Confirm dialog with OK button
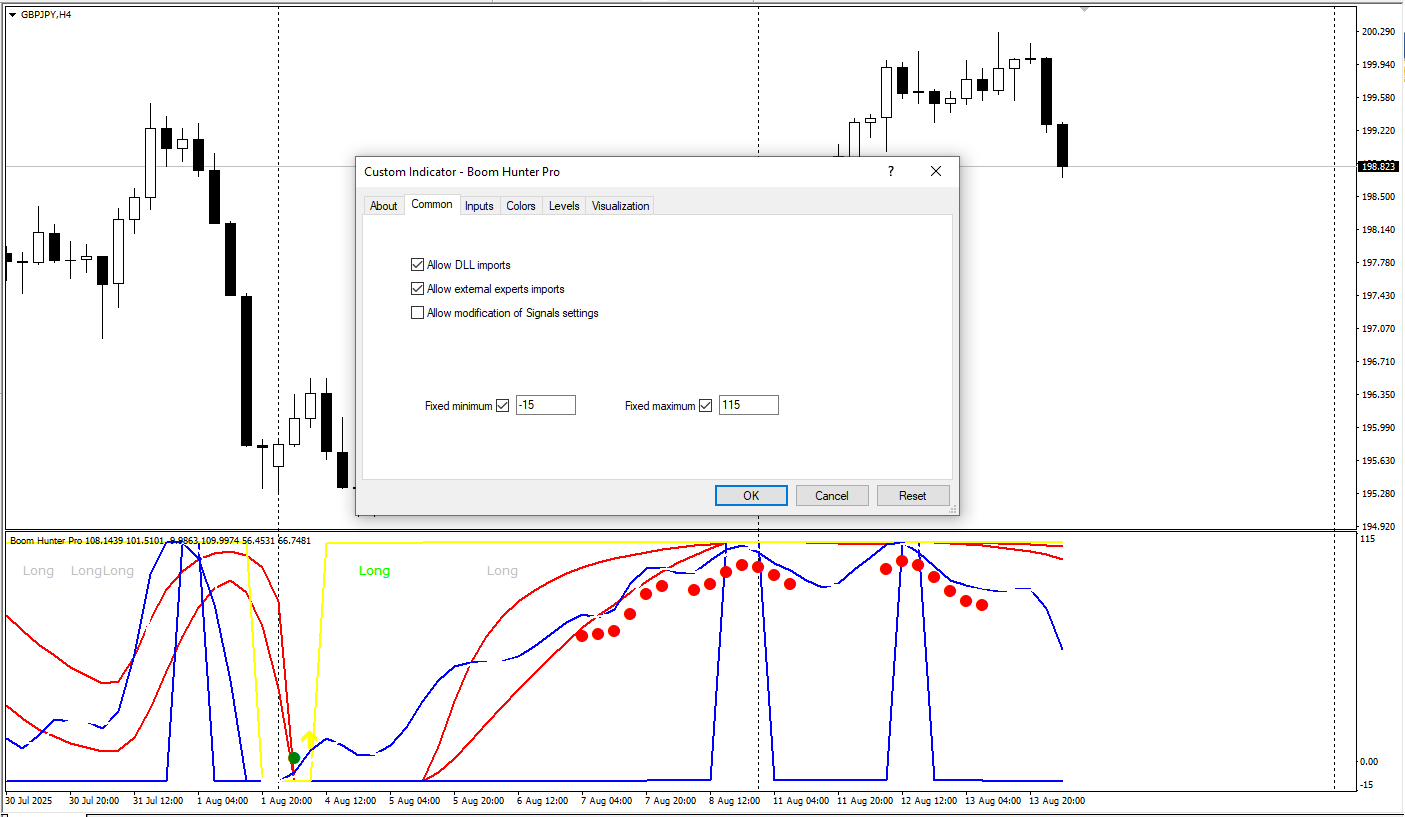 [x=751, y=495]
